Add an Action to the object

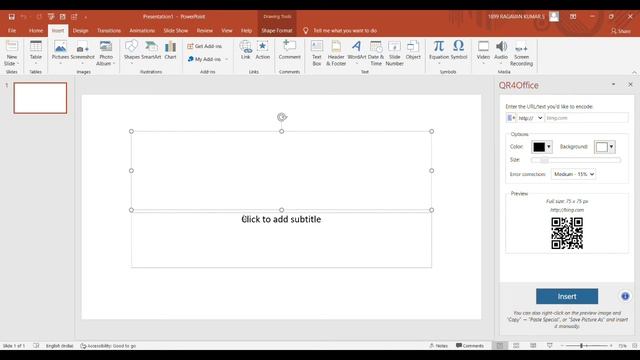(x=262, y=50)
